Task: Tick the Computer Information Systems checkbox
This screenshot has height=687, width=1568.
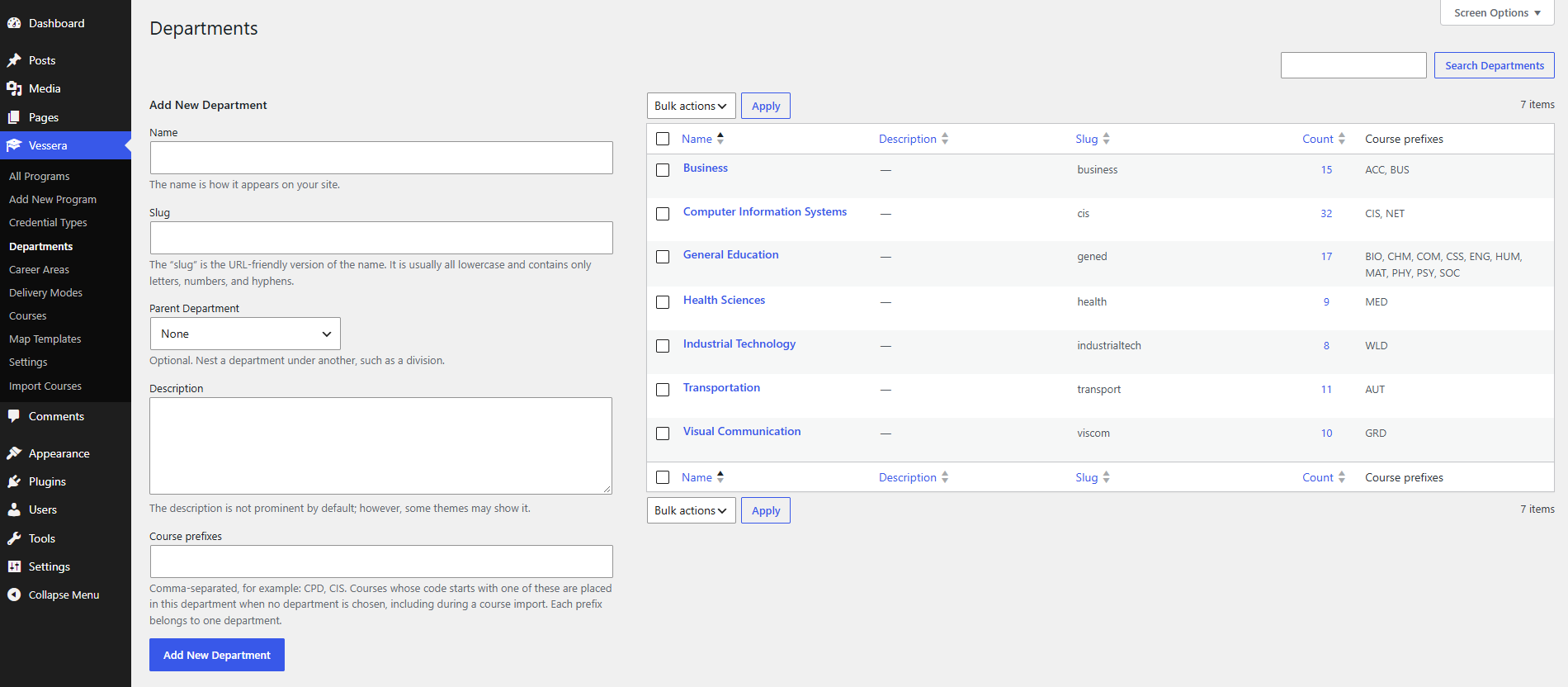Action: click(x=663, y=214)
